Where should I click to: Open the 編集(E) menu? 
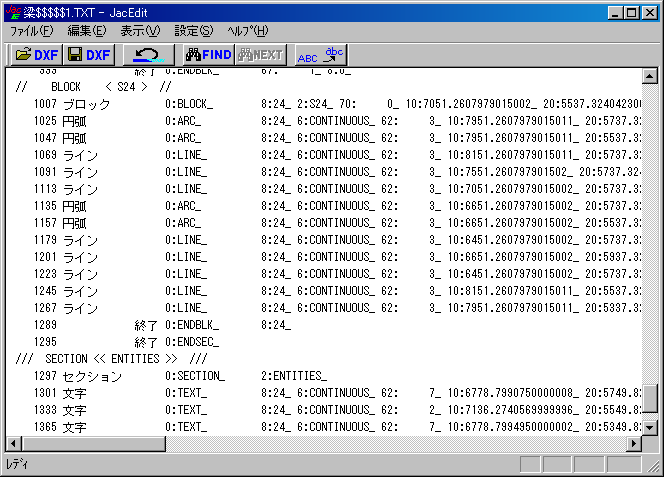(x=86, y=32)
